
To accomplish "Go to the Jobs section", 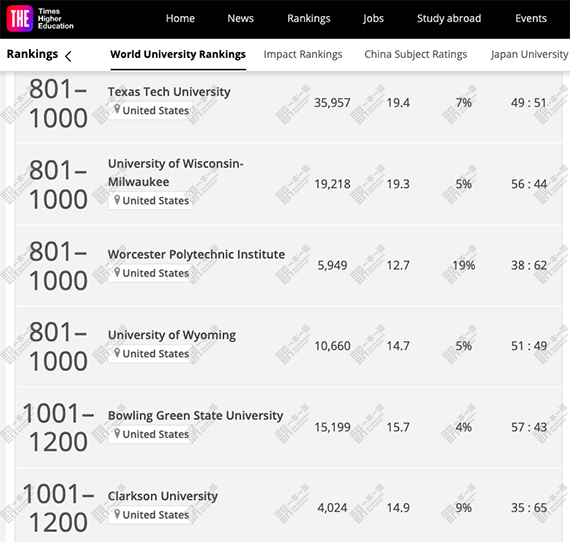I will pyautogui.click(x=373, y=19).
